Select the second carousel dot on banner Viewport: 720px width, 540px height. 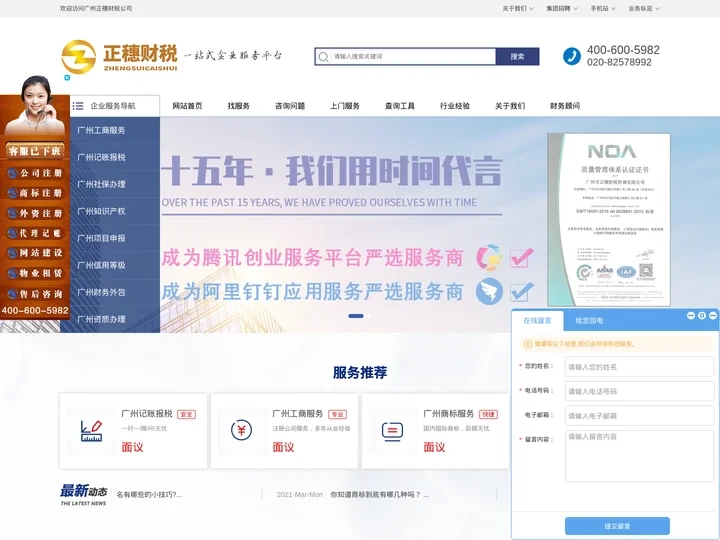pyautogui.click(x=369, y=316)
